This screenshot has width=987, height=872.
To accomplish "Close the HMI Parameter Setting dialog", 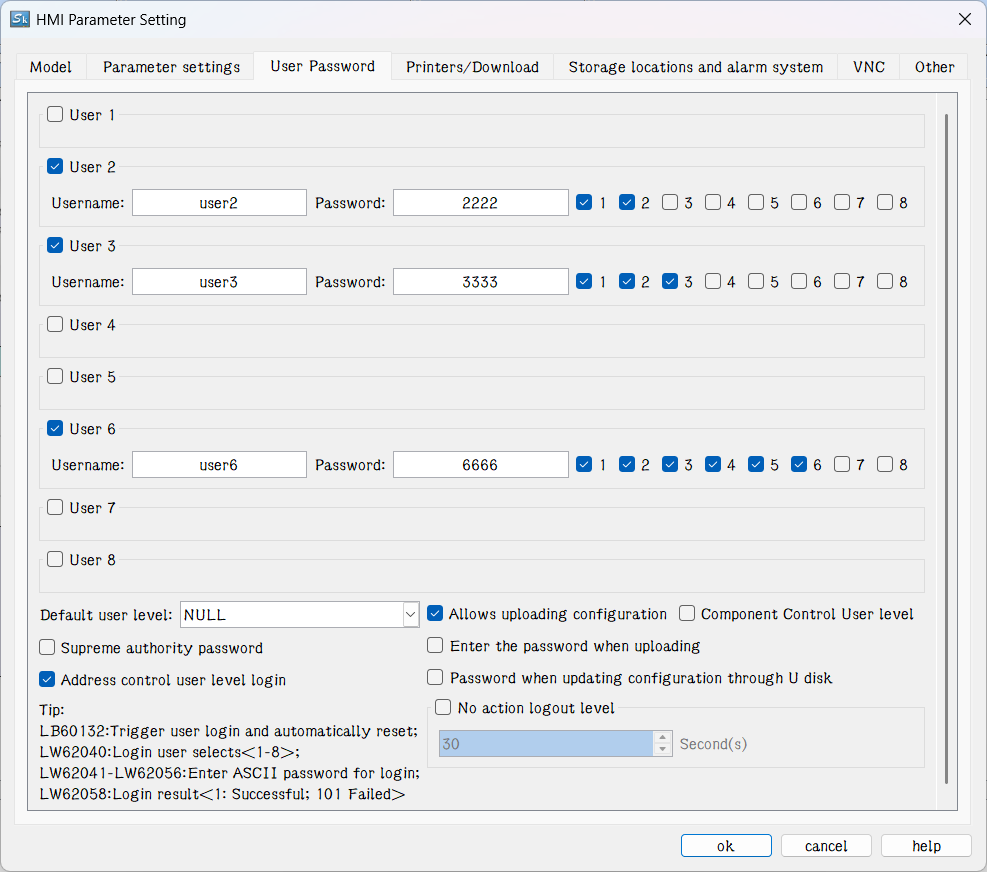I will click(964, 19).
